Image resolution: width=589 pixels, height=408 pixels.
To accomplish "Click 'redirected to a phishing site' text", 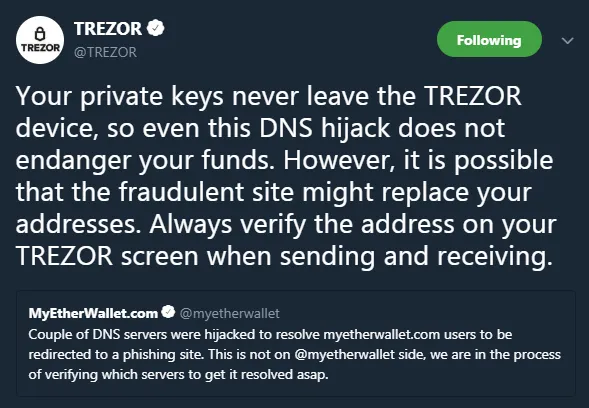I will [x=116, y=355].
